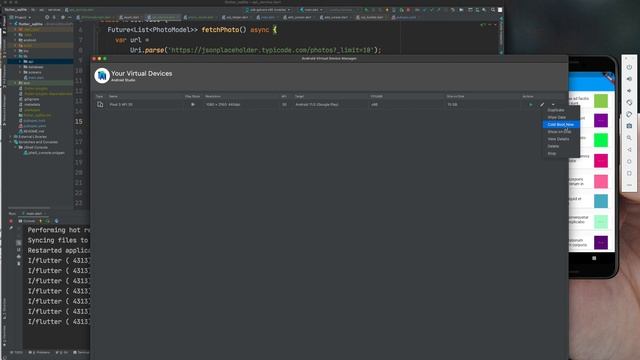Image resolution: width=640 pixels, height=360 pixels.
Task: Select the main.dart tab in the Run panel
Action: click(x=34, y=213)
